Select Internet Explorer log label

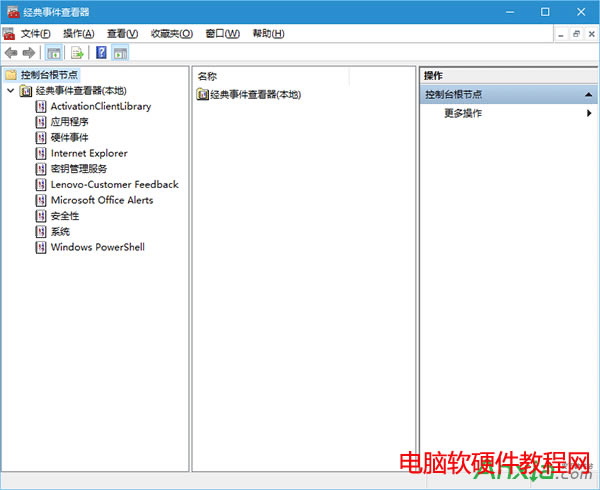89,153
